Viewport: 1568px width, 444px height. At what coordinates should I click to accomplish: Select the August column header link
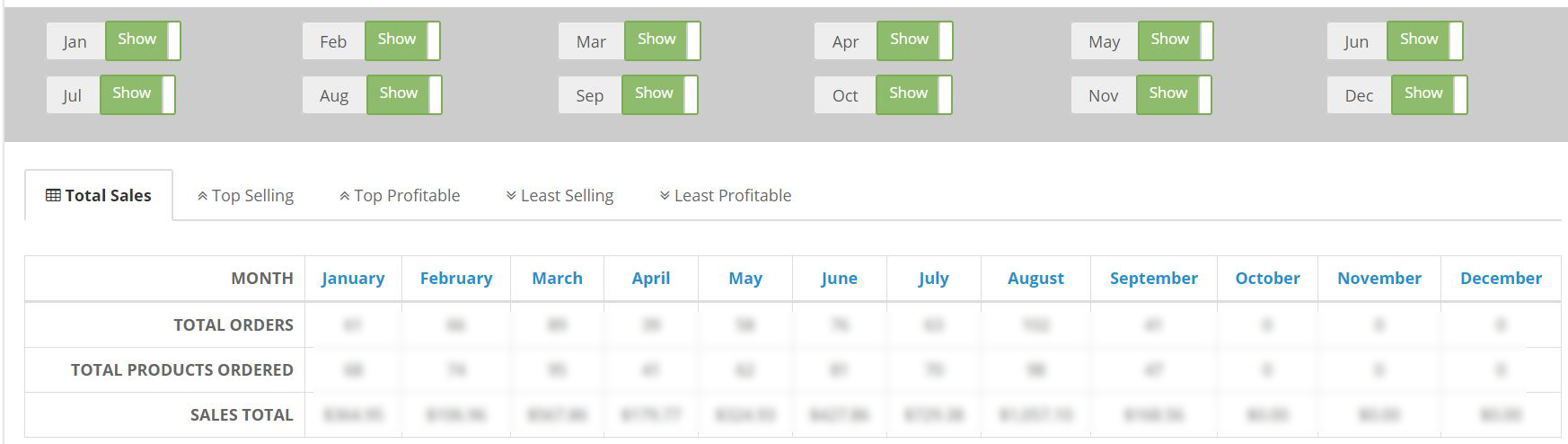tap(1035, 279)
